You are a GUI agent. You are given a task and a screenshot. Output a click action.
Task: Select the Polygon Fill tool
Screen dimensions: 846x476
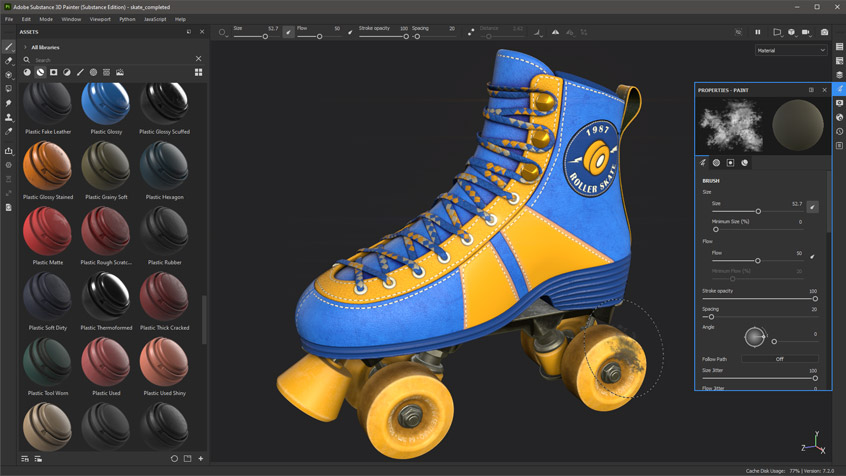point(9,89)
